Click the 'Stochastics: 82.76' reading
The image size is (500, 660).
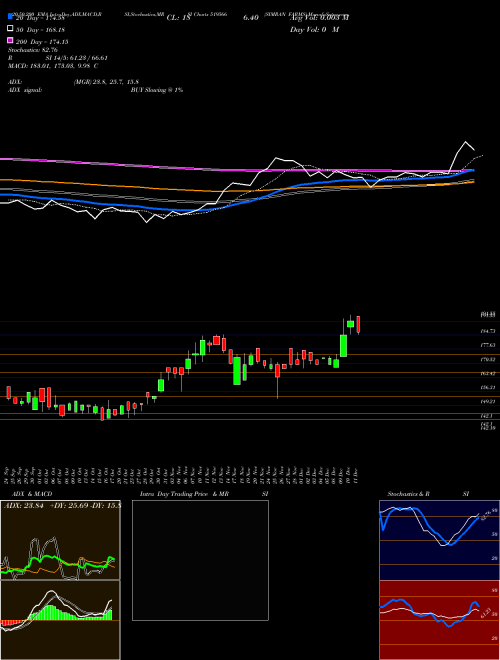click(33, 50)
